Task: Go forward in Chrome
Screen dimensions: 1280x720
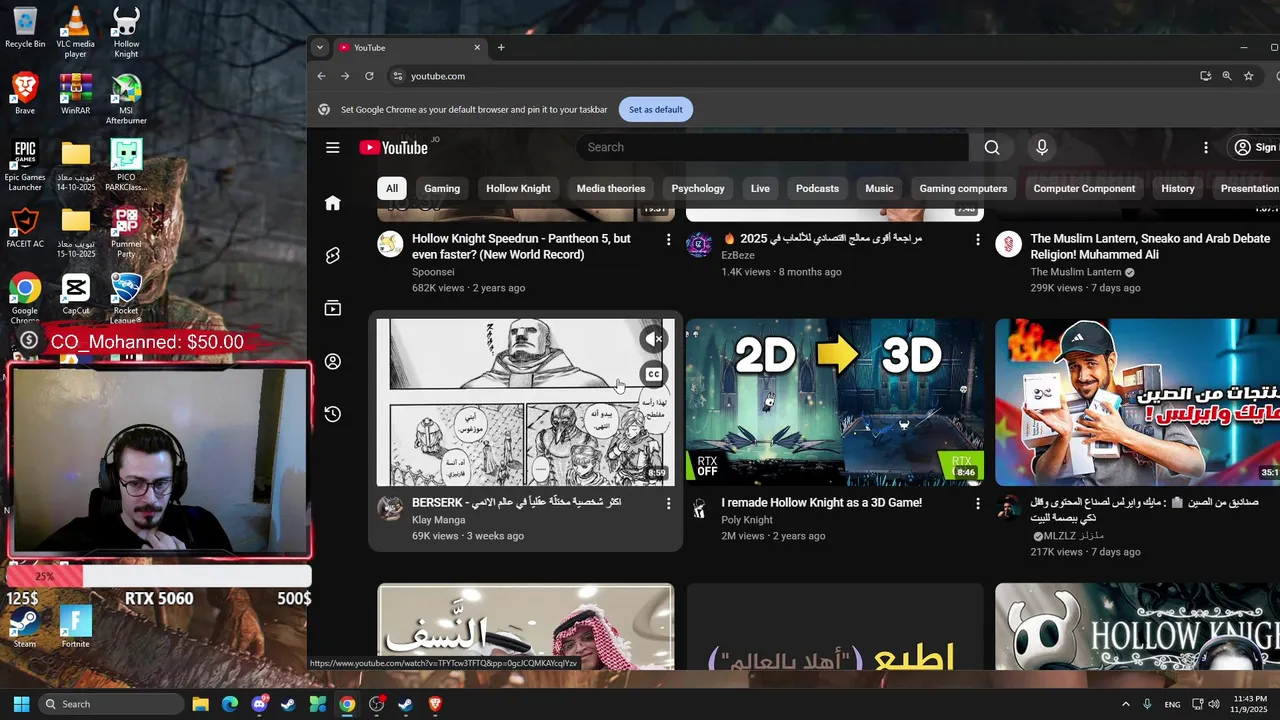Action: [345, 76]
